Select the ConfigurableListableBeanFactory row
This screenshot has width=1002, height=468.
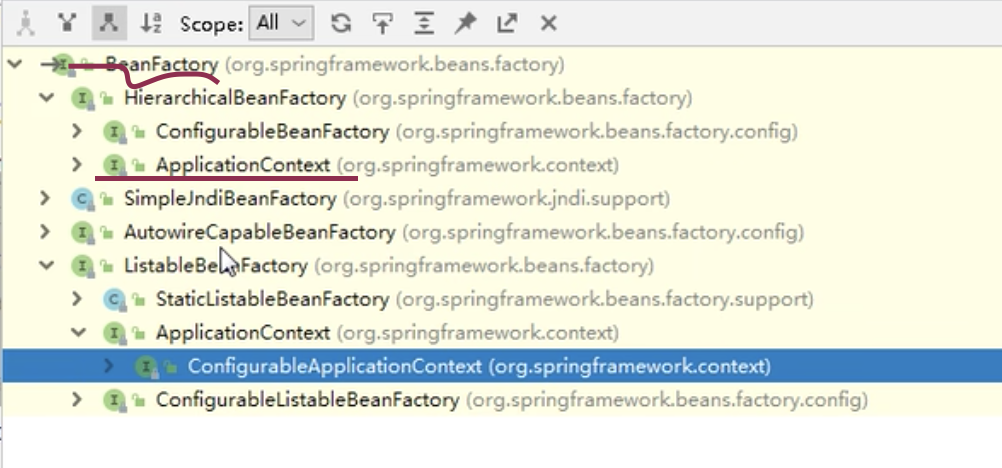click(501, 400)
